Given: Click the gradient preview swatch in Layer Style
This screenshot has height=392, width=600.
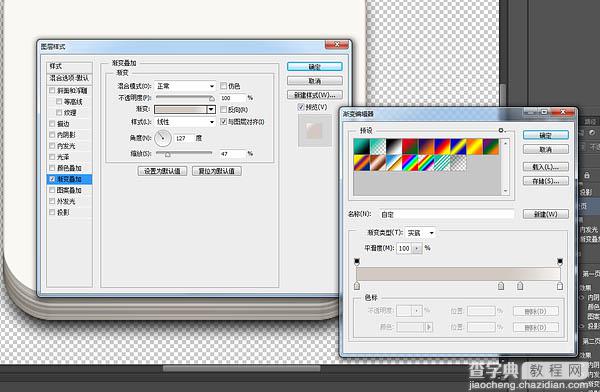Looking at the screenshot, I should point(181,109).
